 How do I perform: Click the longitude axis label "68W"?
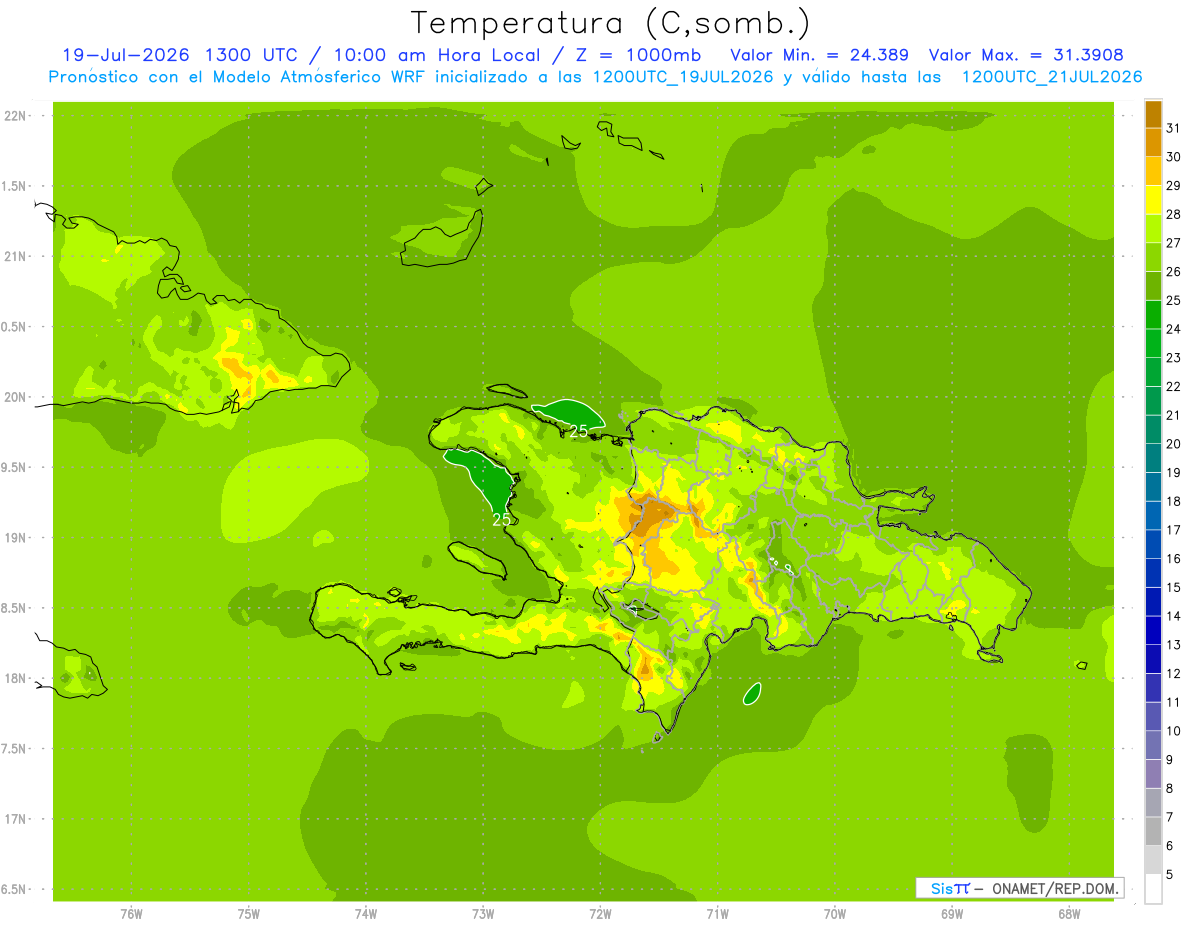1069,914
